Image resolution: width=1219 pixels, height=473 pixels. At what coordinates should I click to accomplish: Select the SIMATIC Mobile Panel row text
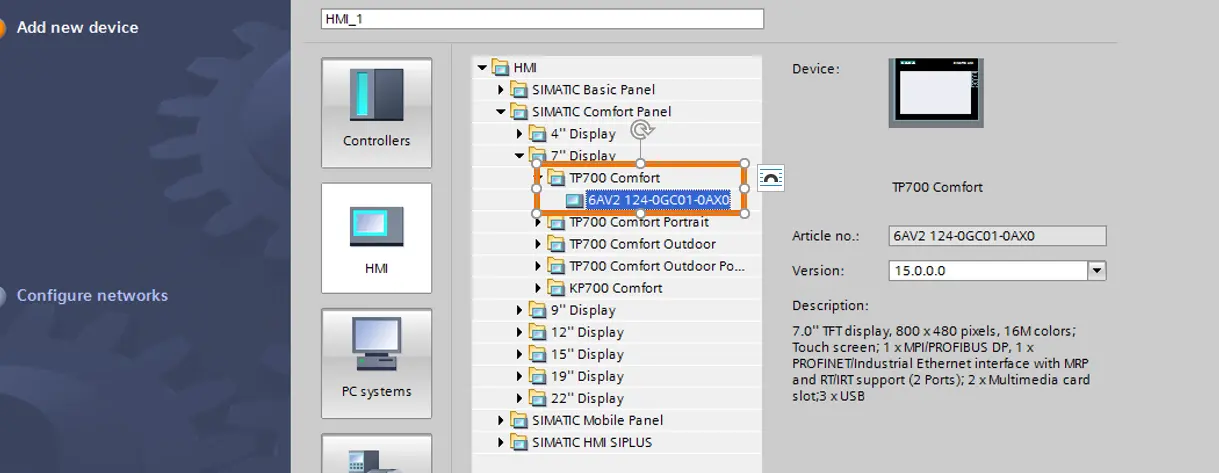598,420
